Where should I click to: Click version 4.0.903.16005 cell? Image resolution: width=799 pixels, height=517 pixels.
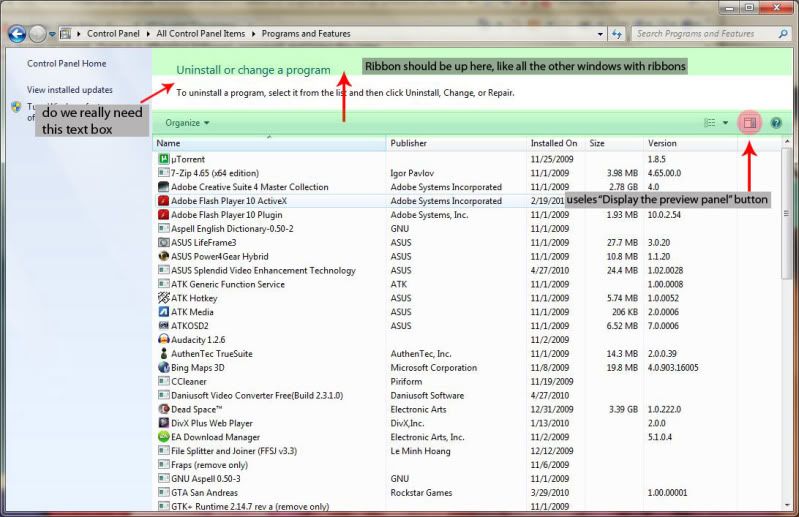point(673,367)
